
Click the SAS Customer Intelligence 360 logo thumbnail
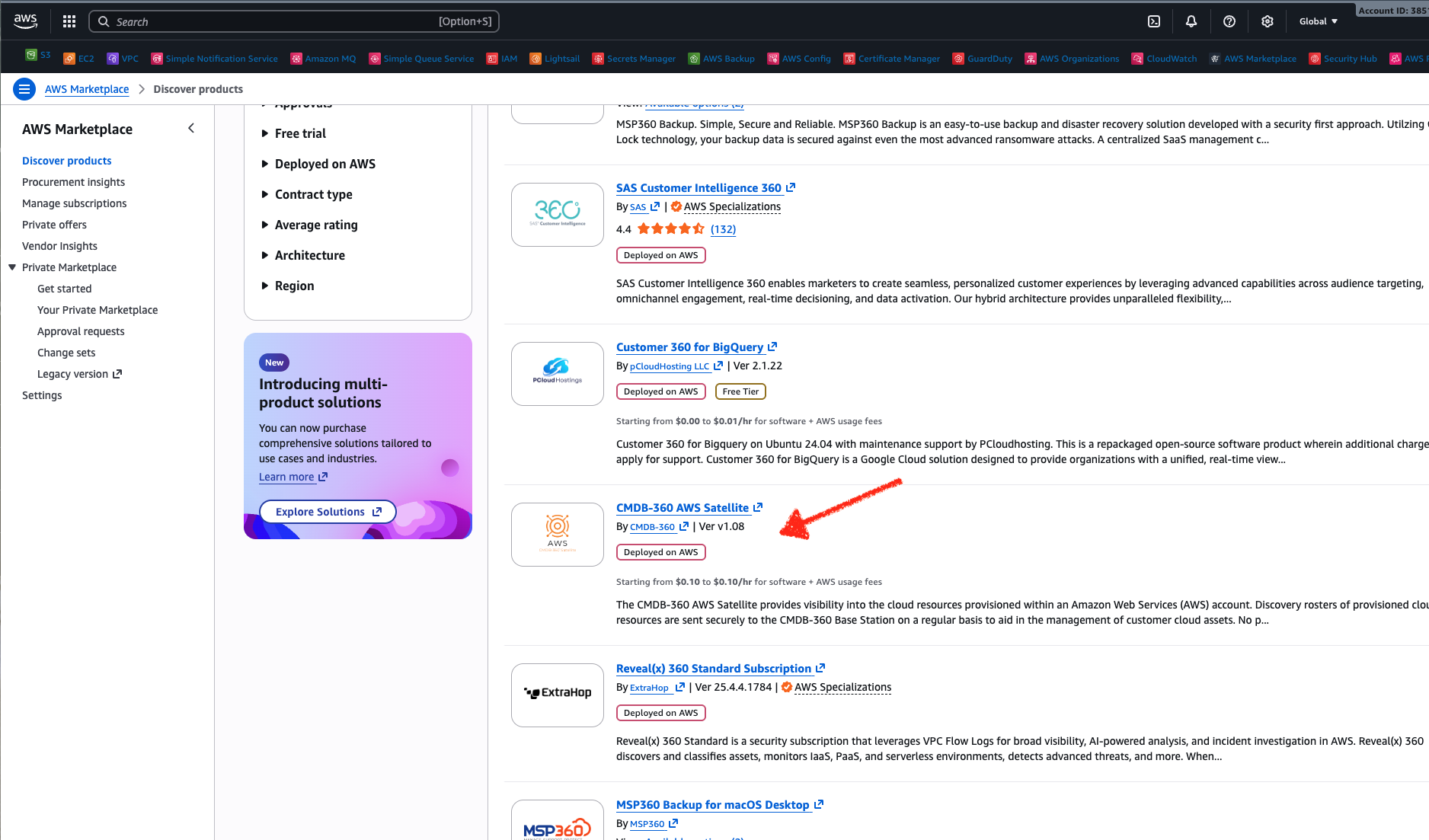click(x=558, y=215)
